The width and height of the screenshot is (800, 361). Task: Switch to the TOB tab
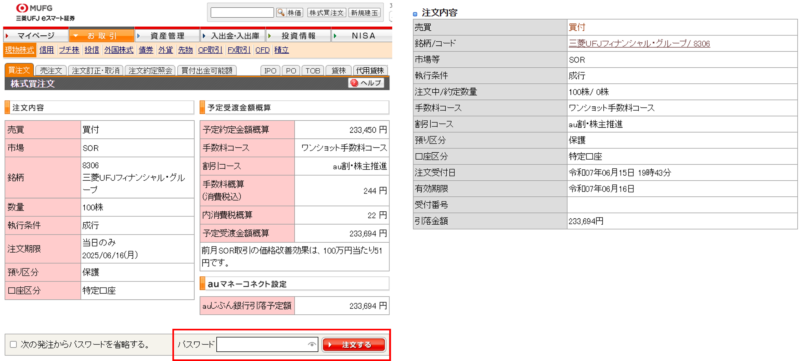[312, 70]
